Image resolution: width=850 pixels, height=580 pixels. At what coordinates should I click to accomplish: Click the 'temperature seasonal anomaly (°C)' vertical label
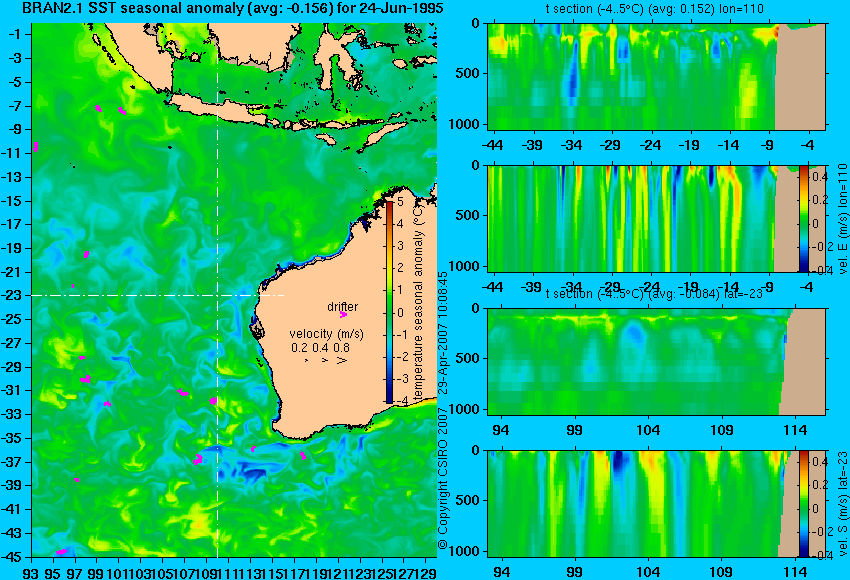tap(418, 302)
